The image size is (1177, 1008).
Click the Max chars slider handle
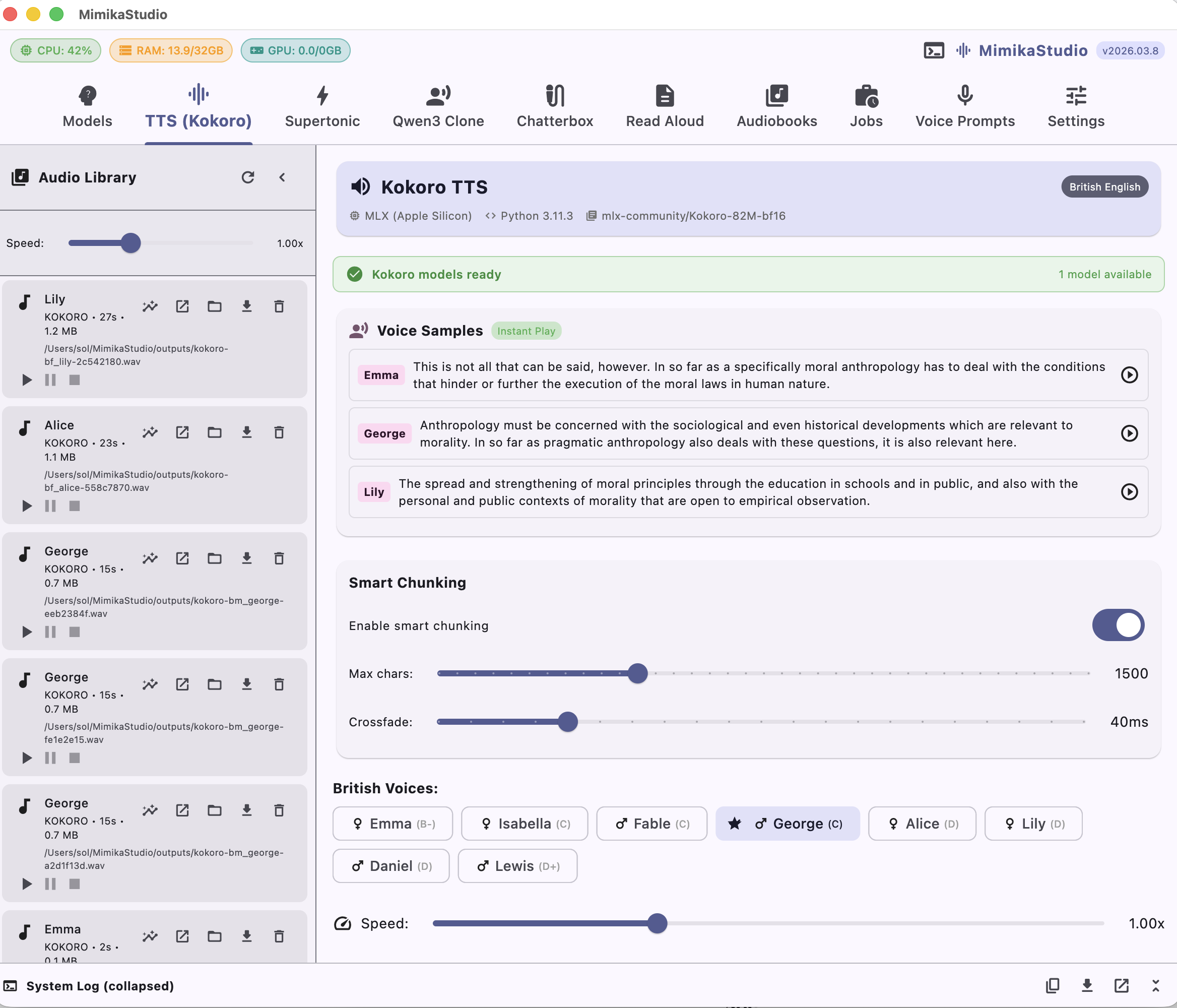(637, 673)
